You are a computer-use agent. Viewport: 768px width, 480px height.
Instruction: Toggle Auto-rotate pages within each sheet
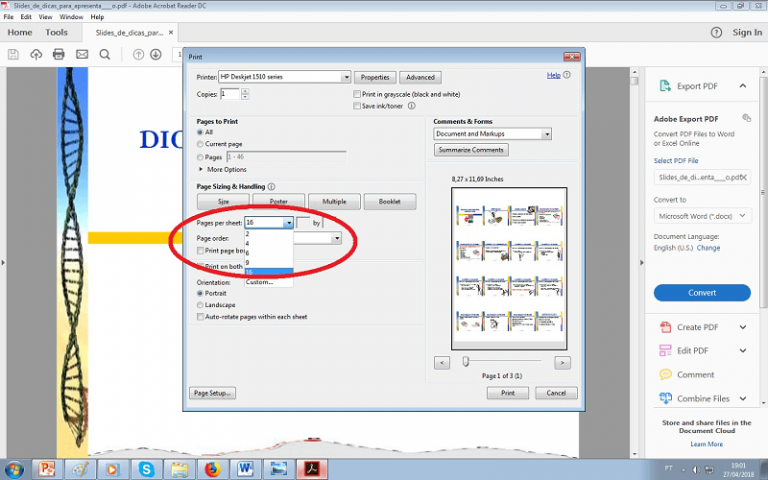coord(201,316)
